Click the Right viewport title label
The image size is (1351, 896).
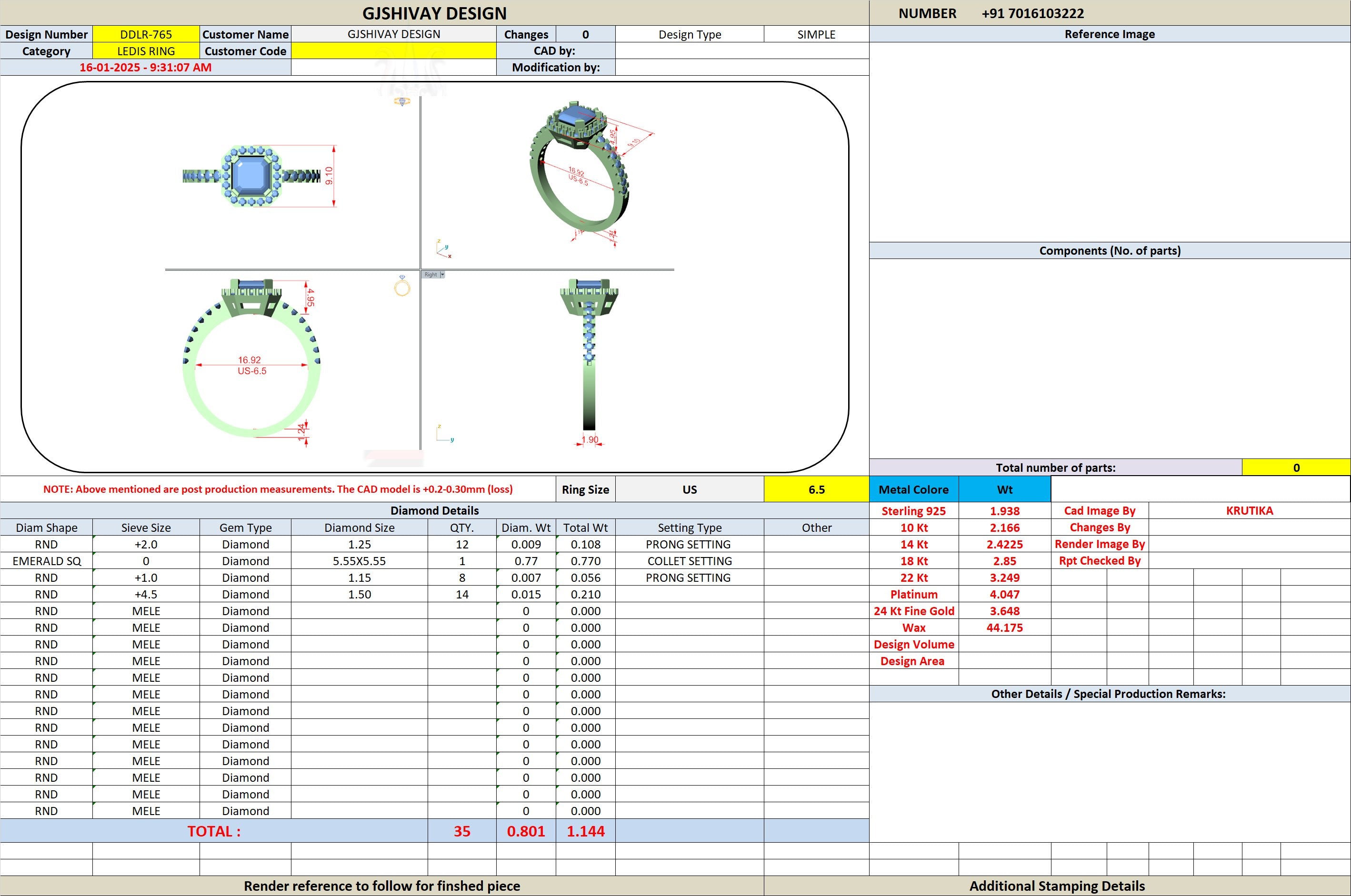pos(430,275)
